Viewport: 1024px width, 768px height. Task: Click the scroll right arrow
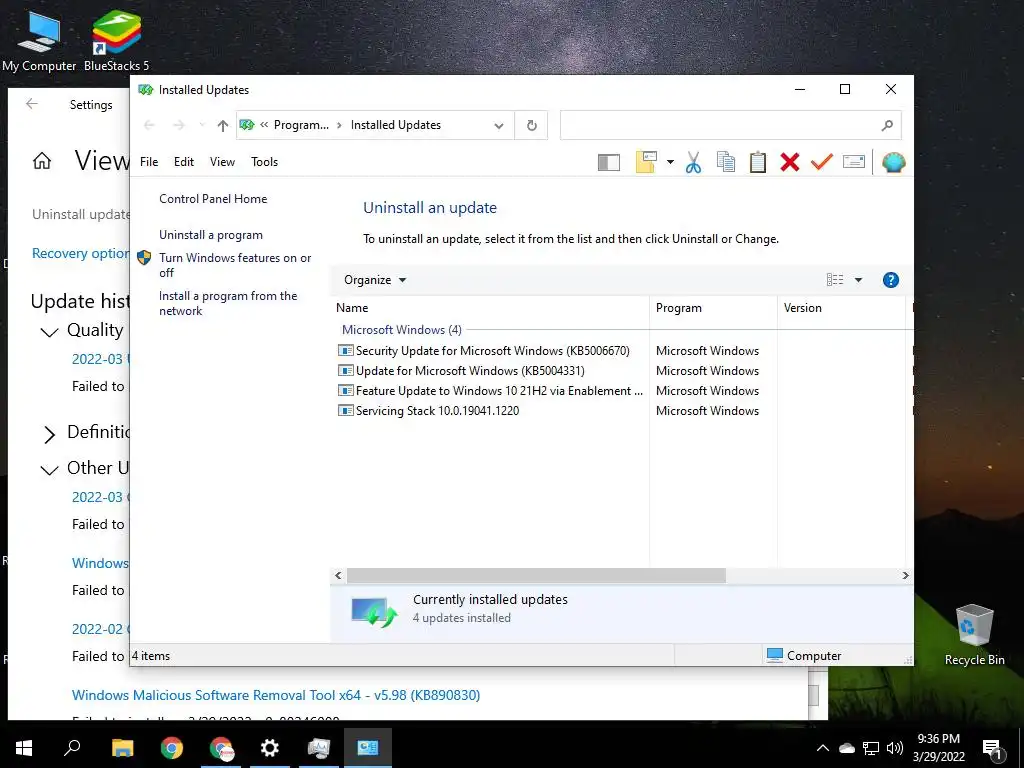coord(905,575)
